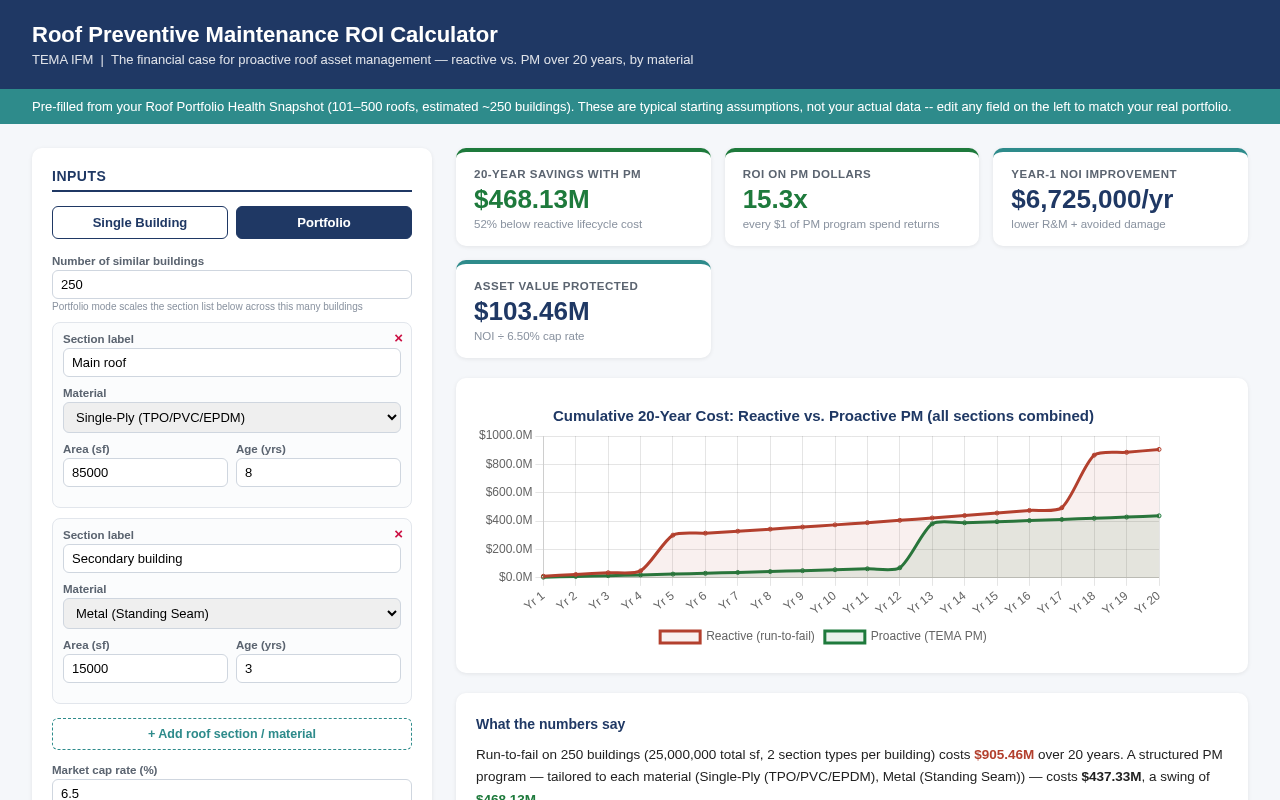Click the Yr 1 x-axis label

point(534,600)
